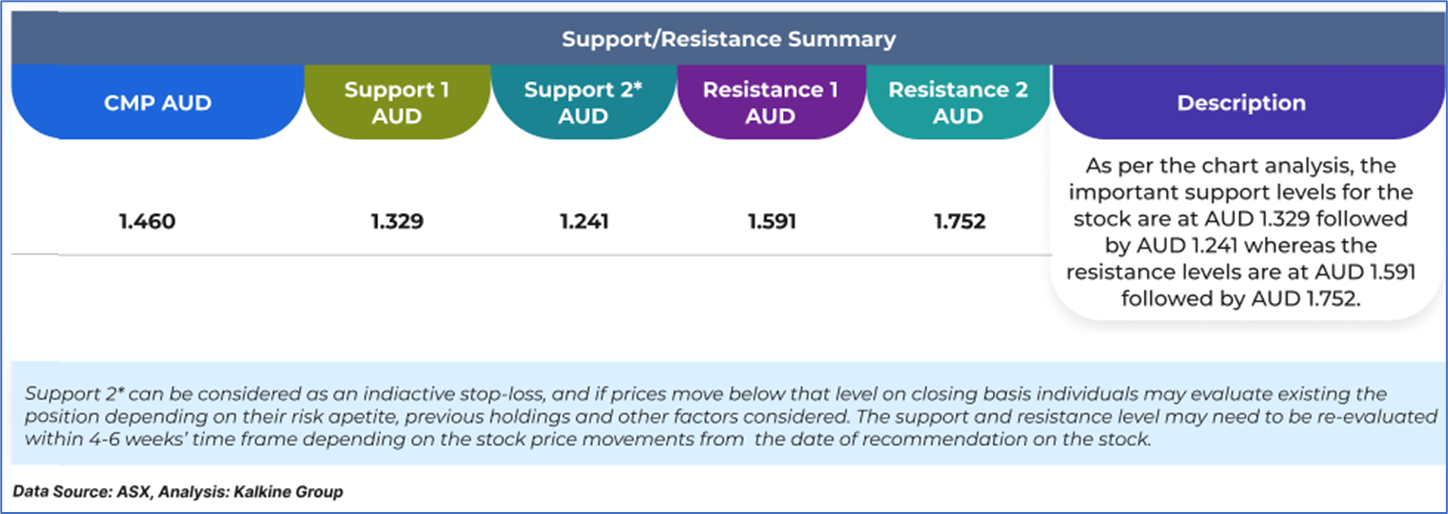The width and height of the screenshot is (1448, 514).
Task: Click the purple Resistance 1 AUD header
Action: (770, 103)
